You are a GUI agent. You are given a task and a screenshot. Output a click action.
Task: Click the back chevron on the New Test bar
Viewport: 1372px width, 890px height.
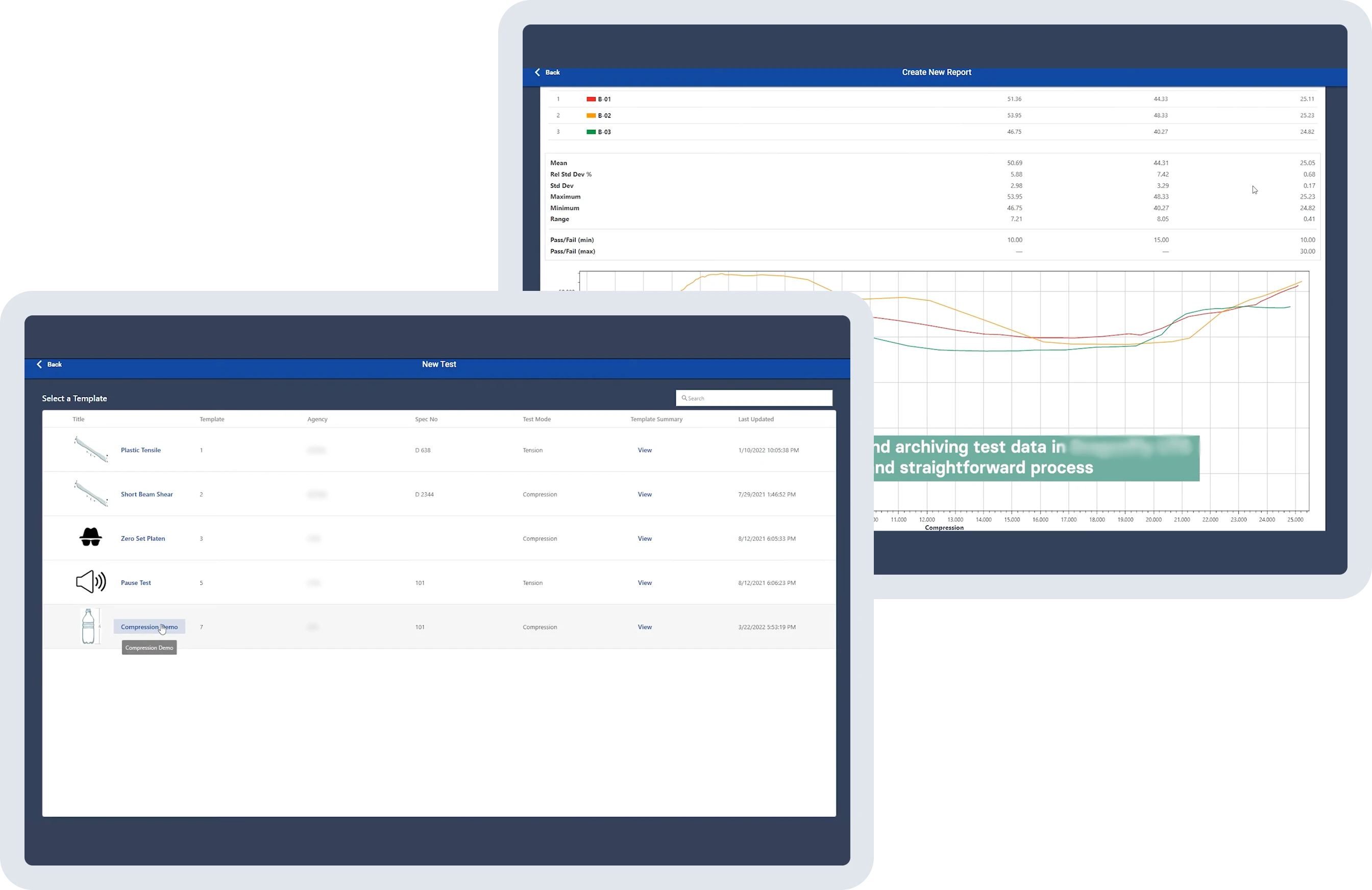tap(39, 364)
